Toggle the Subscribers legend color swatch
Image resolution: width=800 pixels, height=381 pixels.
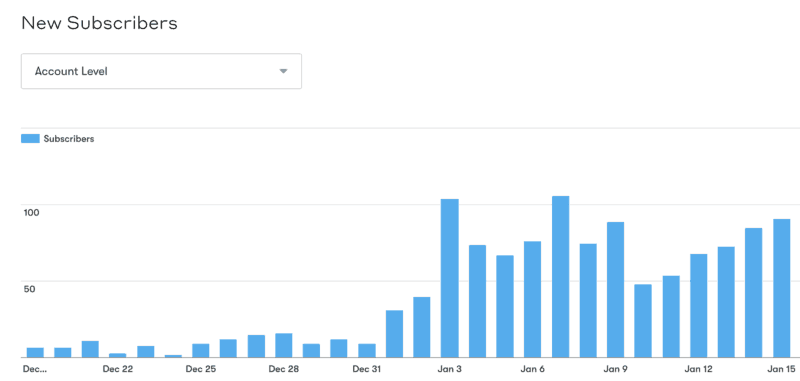point(30,138)
